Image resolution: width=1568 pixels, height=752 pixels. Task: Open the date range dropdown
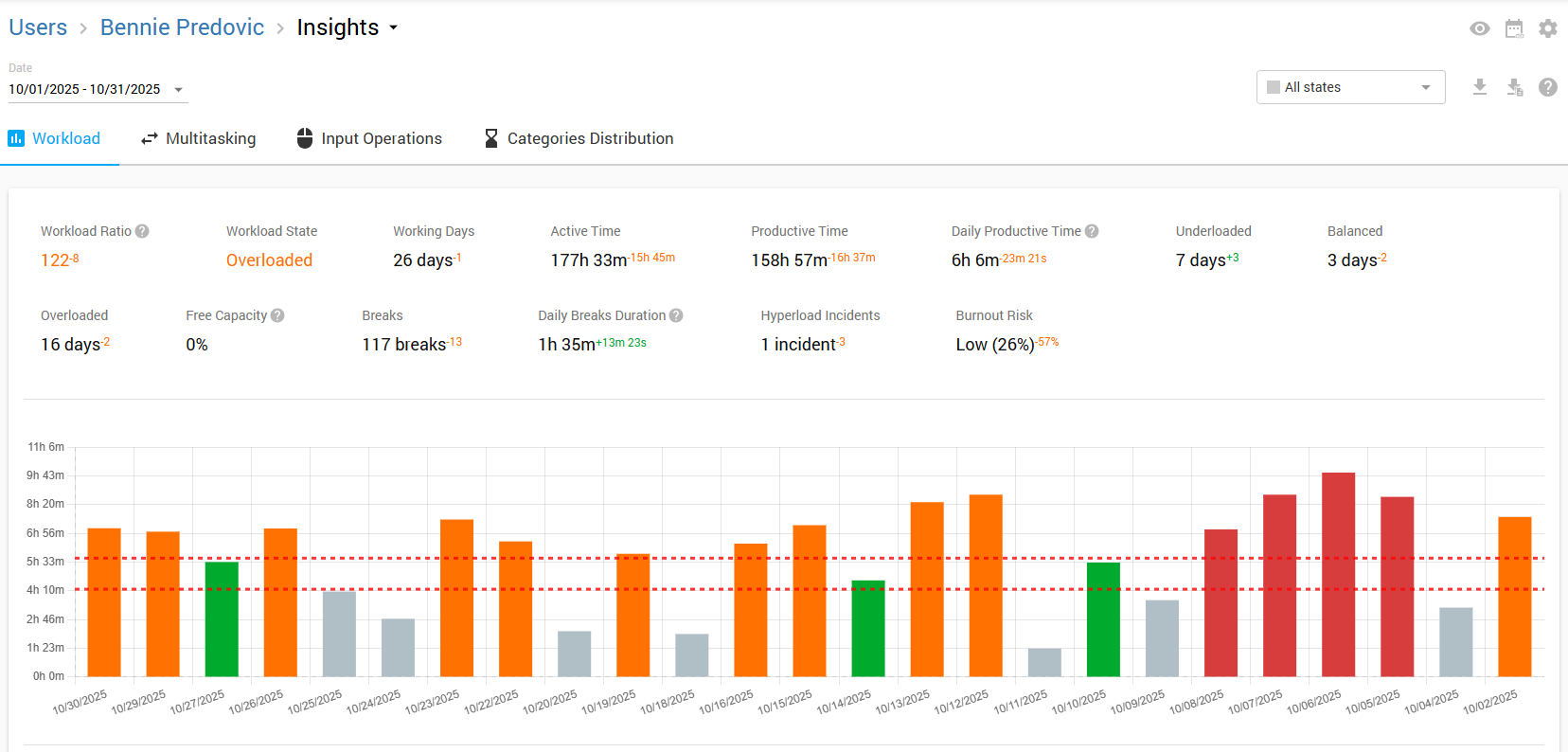pyautogui.click(x=178, y=90)
